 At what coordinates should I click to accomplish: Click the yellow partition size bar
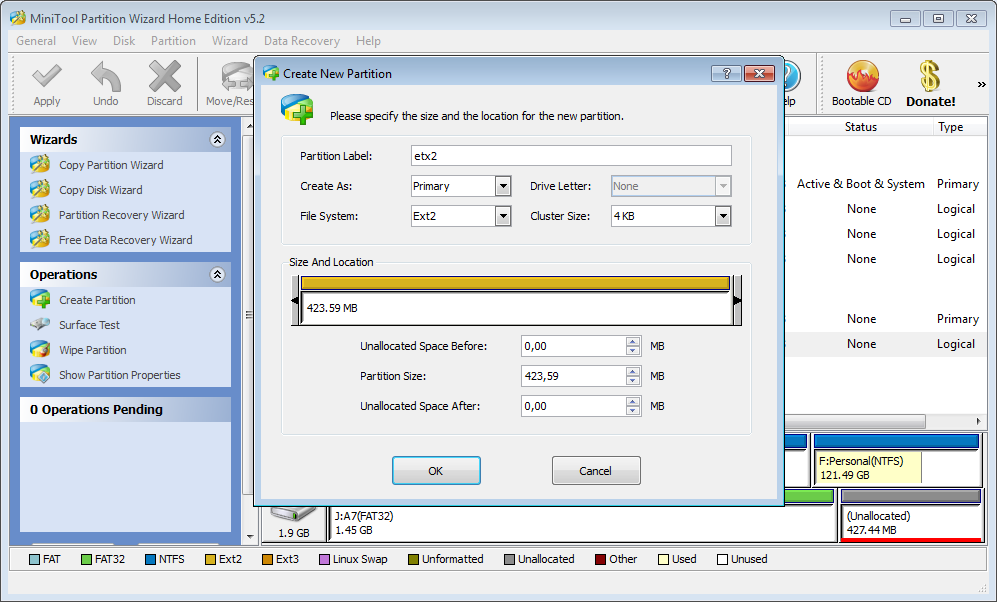(515, 284)
